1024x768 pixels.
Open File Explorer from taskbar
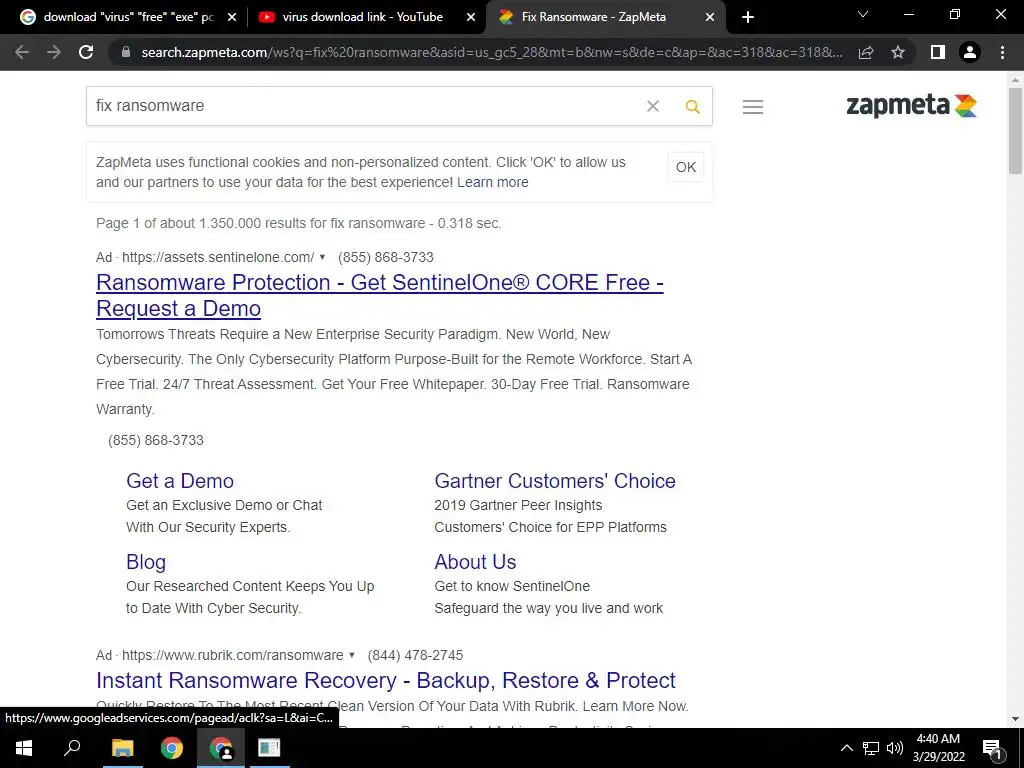tap(122, 748)
